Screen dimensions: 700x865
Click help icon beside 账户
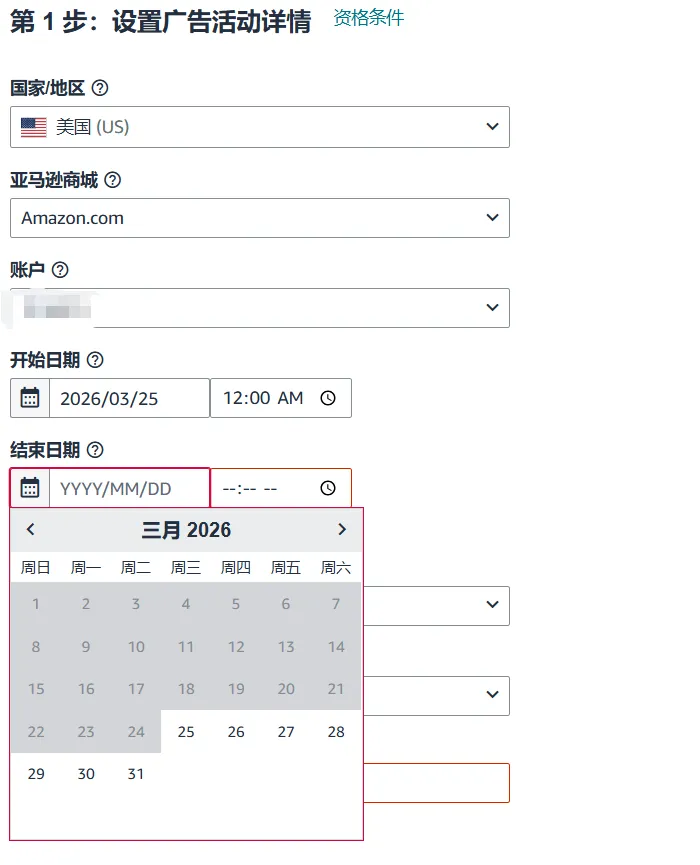(60, 270)
